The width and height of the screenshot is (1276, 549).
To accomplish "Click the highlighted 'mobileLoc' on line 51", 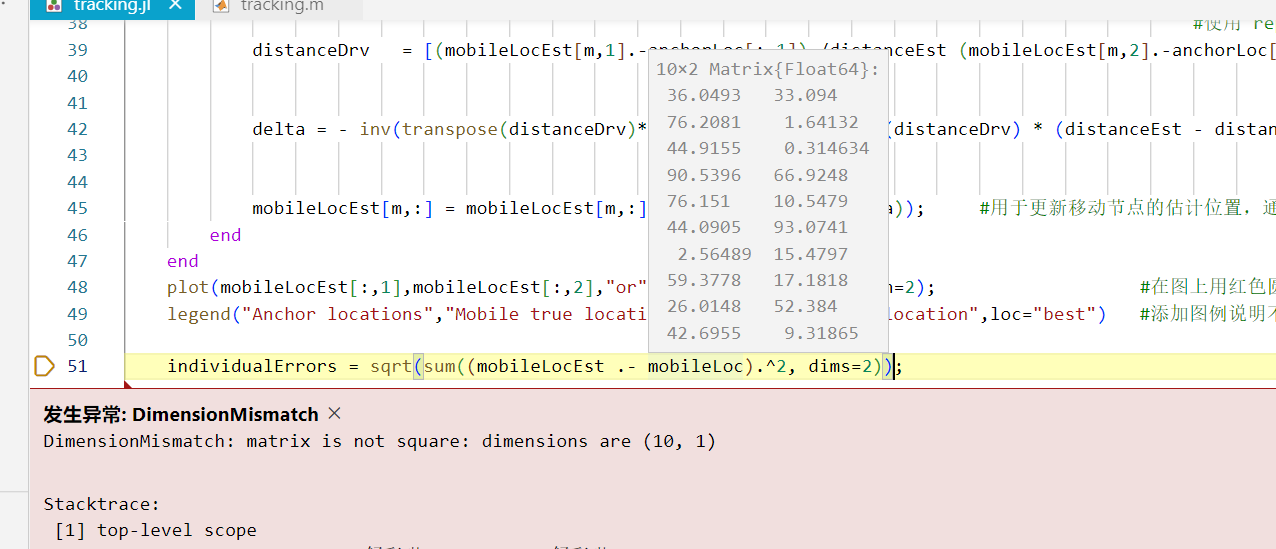I will click(695, 366).
